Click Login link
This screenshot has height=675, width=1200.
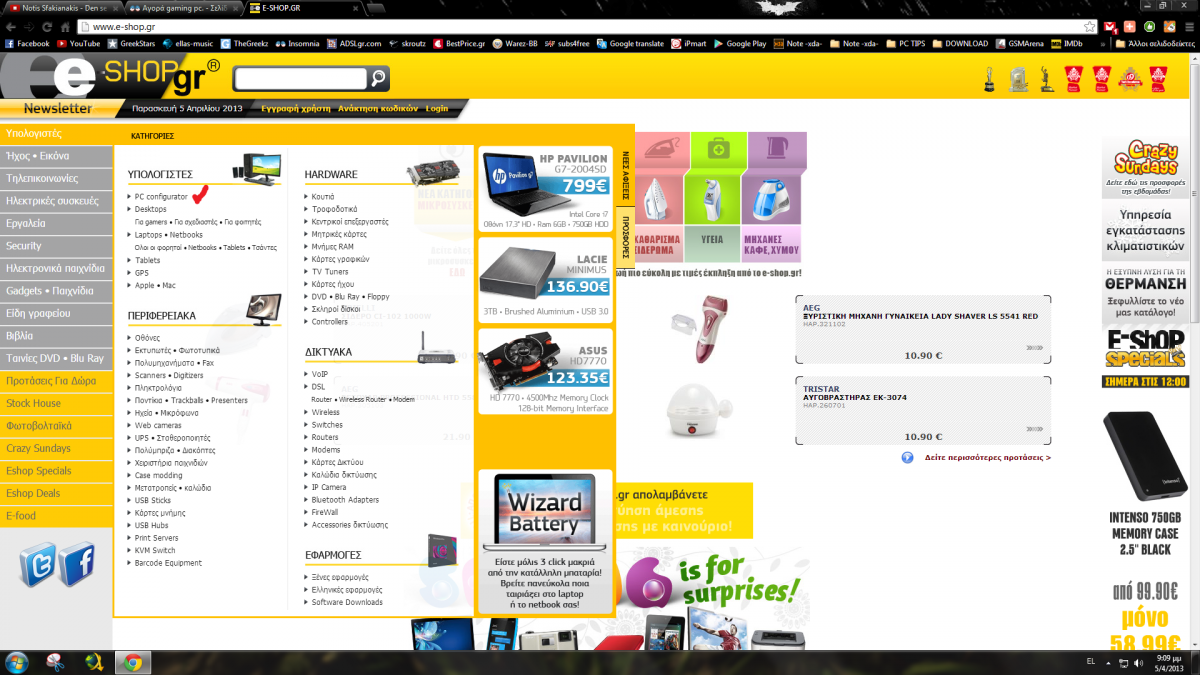[437, 108]
